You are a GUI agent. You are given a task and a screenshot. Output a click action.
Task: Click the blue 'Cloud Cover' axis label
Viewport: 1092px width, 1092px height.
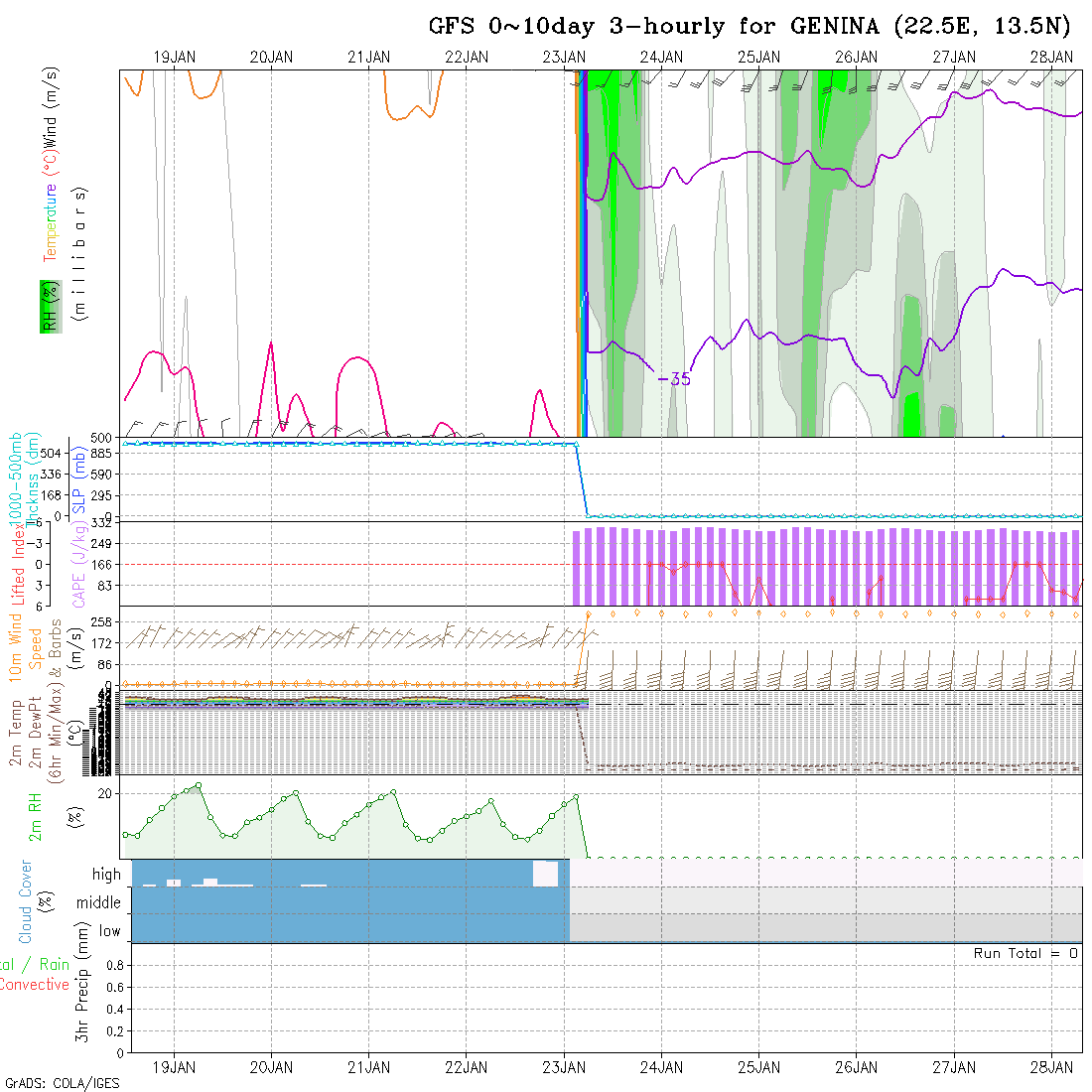(x=26, y=901)
